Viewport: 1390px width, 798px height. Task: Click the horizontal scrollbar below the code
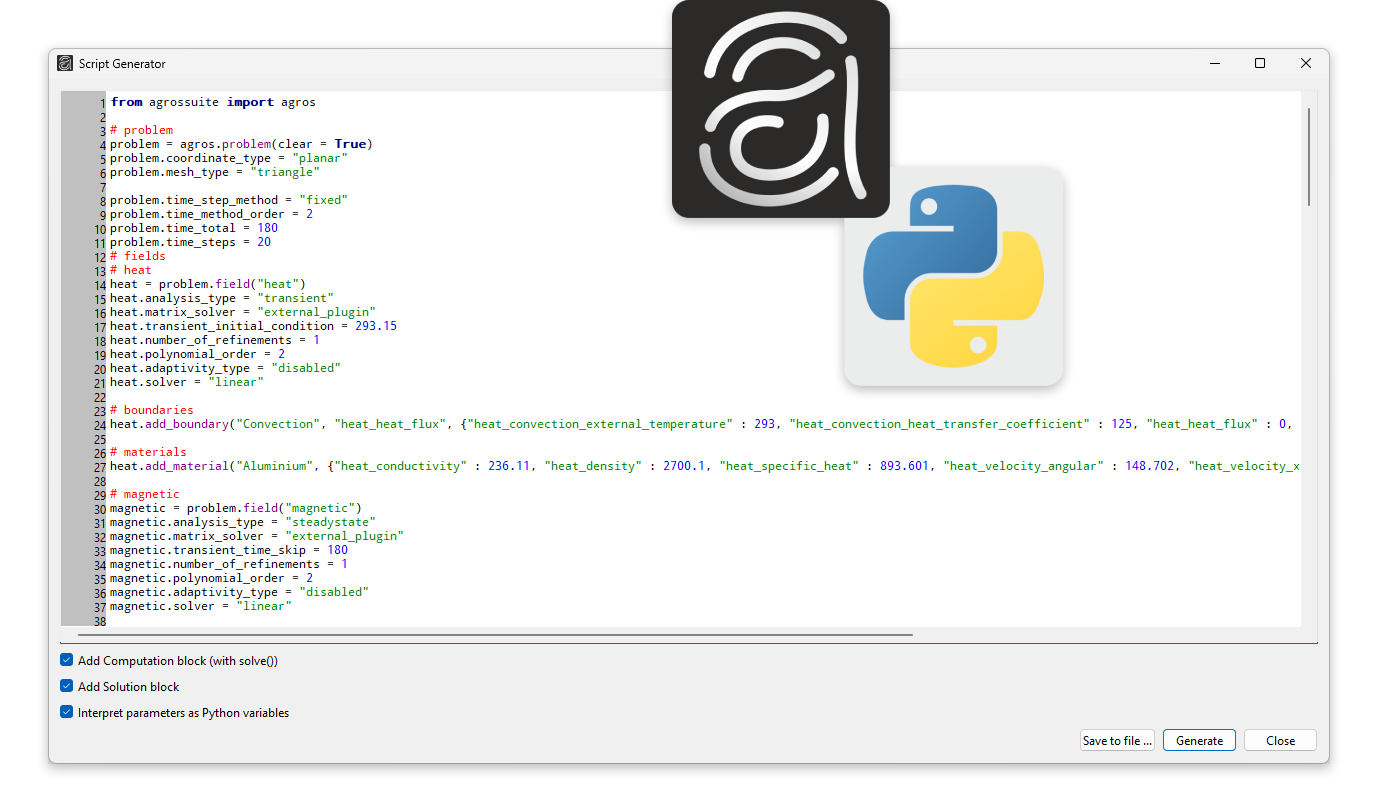tap(495, 634)
